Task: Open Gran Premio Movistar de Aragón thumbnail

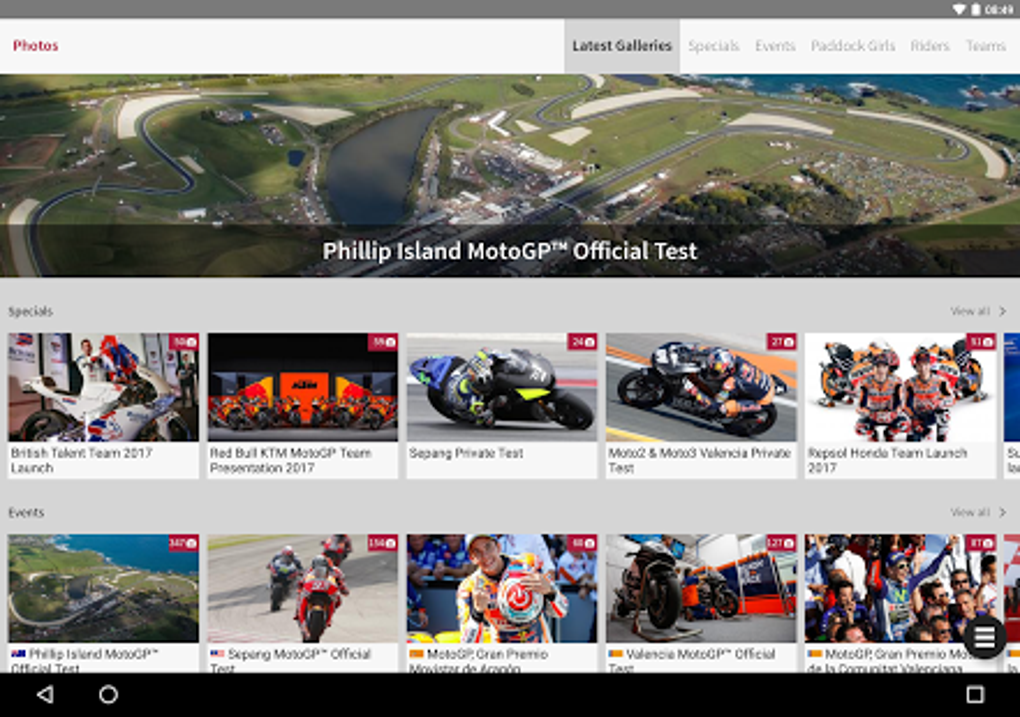Action: [x=502, y=588]
